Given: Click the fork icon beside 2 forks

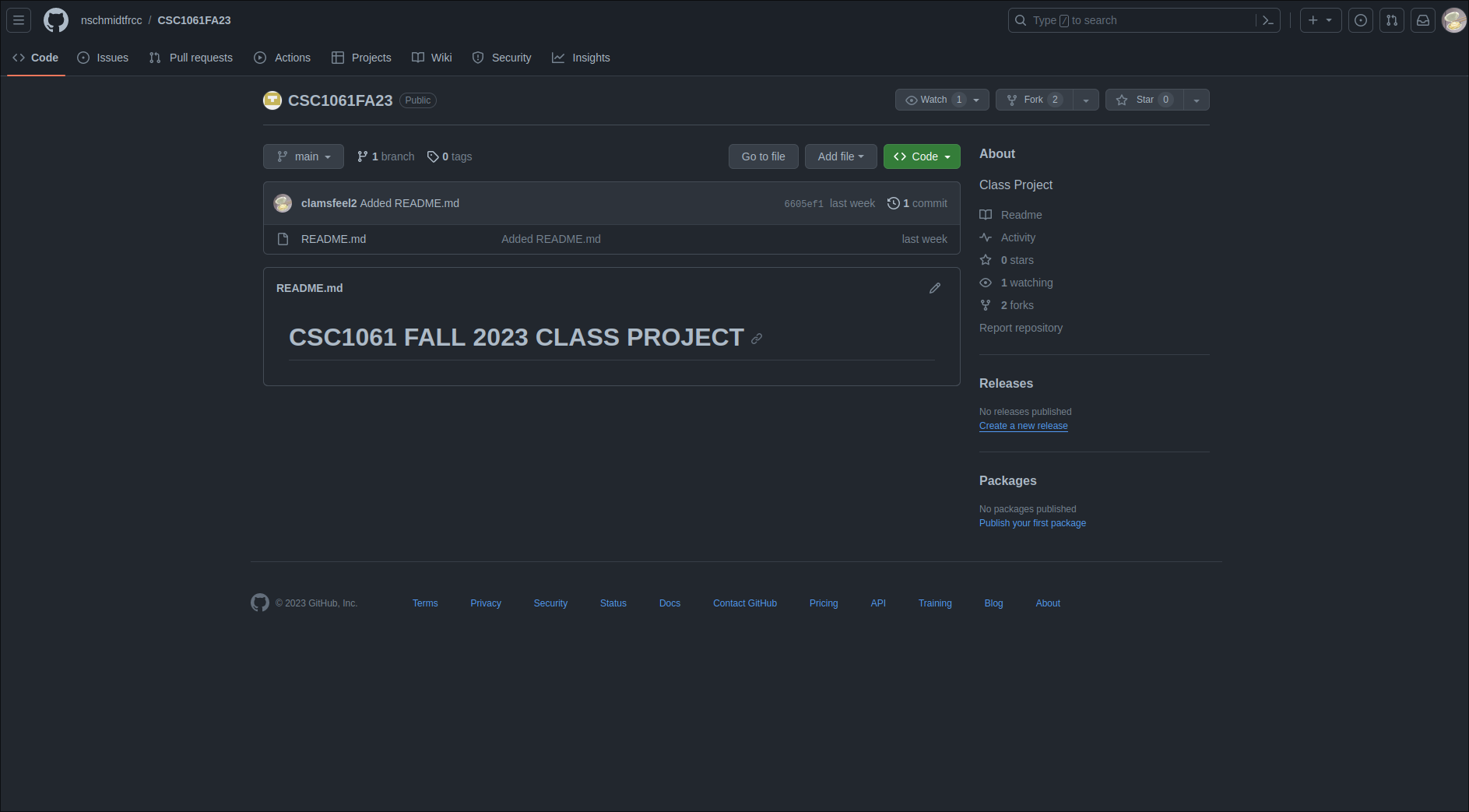Looking at the screenshot, I should [x=986, y=305].
